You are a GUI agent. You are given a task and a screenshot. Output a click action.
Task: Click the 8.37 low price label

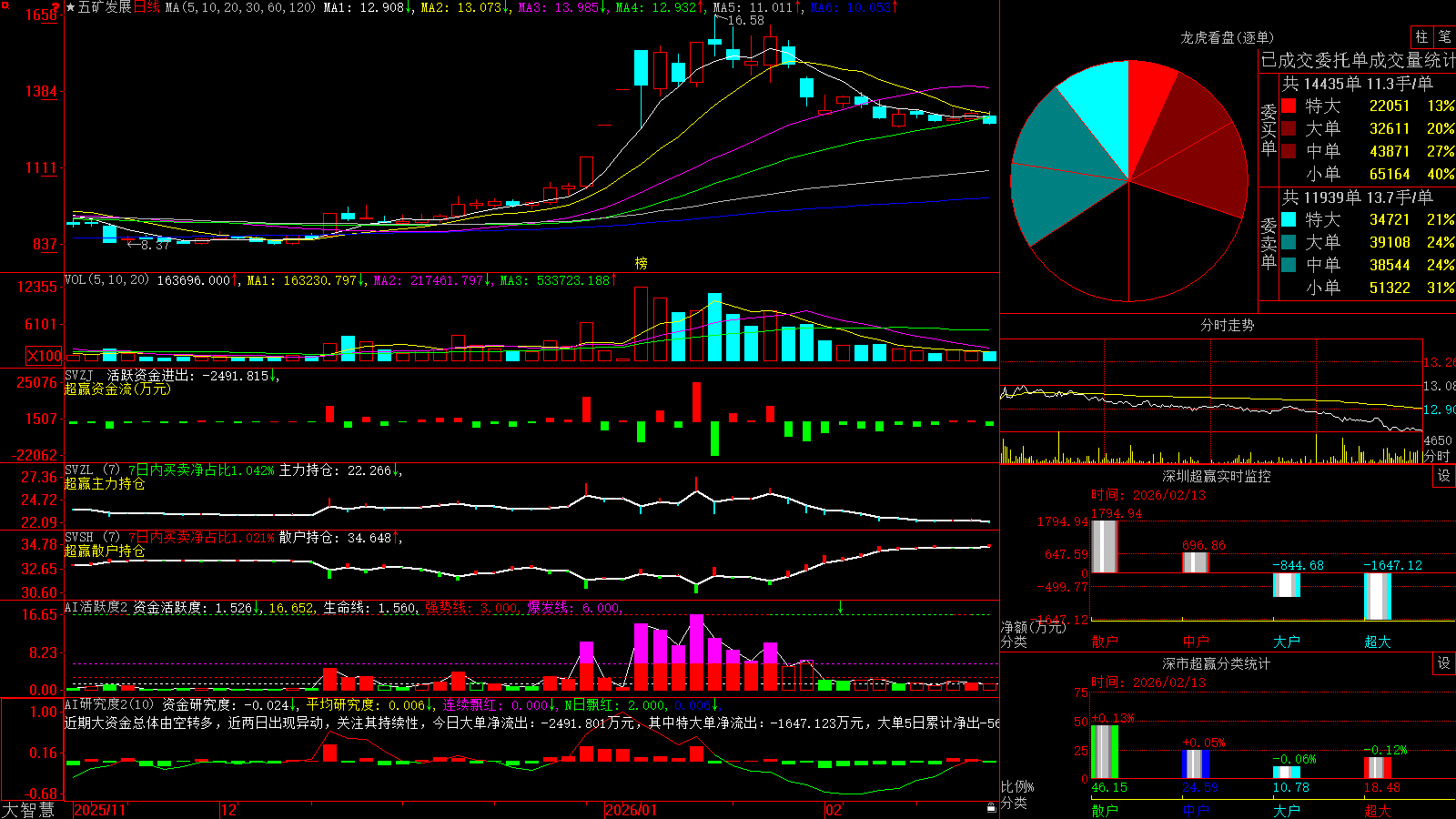tap(155, 245)
